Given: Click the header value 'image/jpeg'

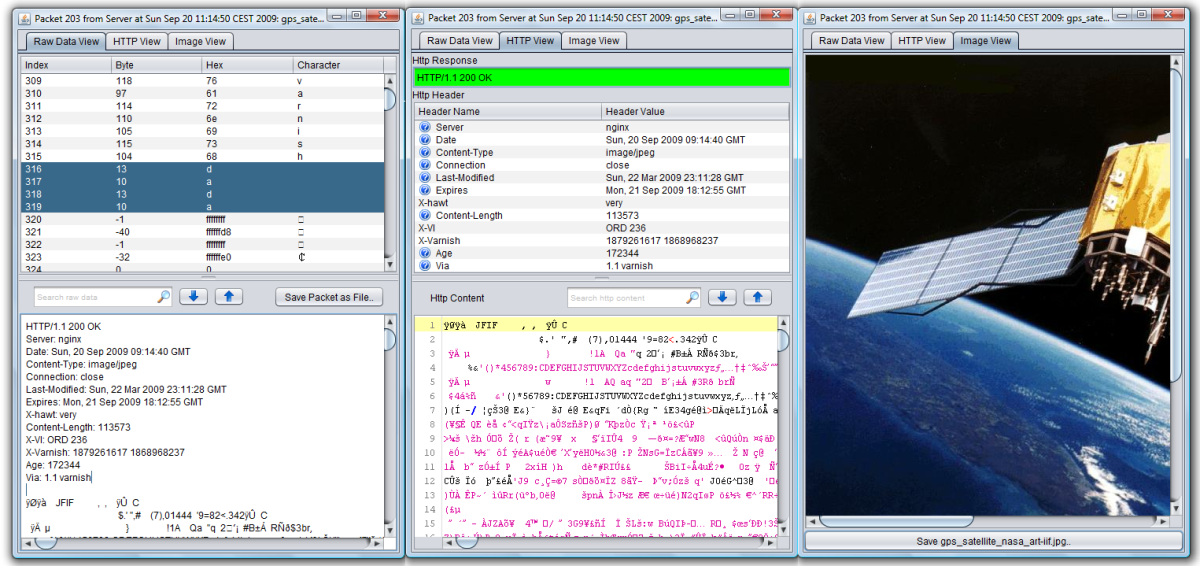Looking at the screenshot, I should (633, 152).
